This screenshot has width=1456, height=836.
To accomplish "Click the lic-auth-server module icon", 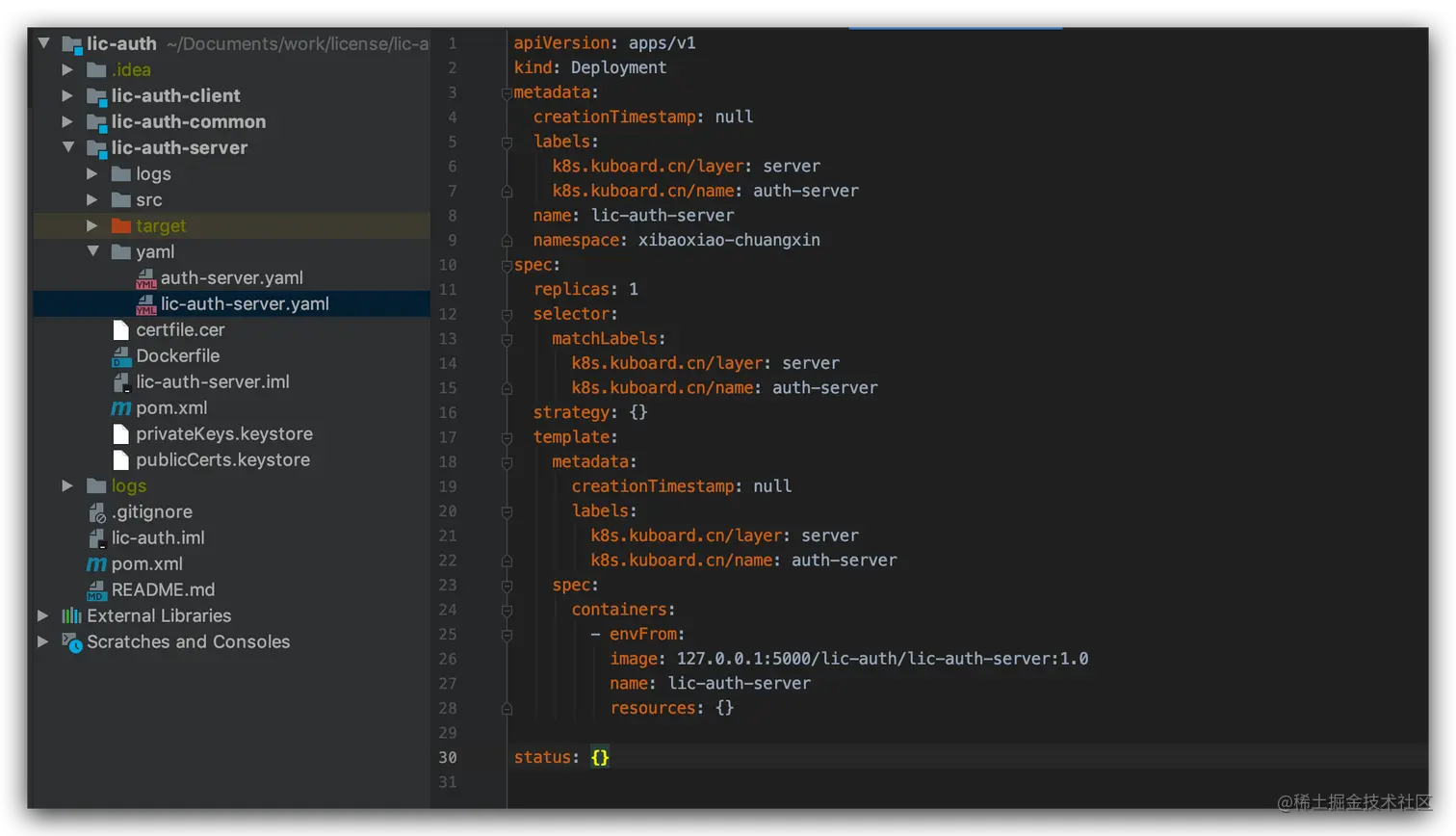I will coord(96,148).
